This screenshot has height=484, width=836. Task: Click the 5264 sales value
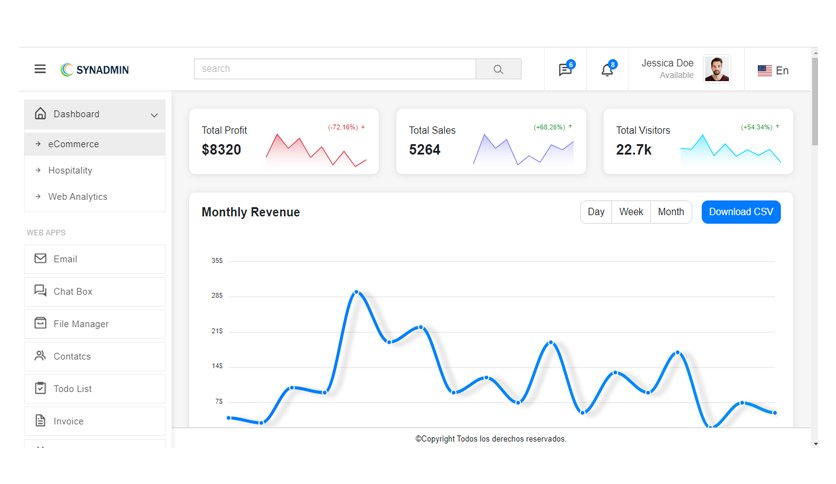[x=424, y=150]
